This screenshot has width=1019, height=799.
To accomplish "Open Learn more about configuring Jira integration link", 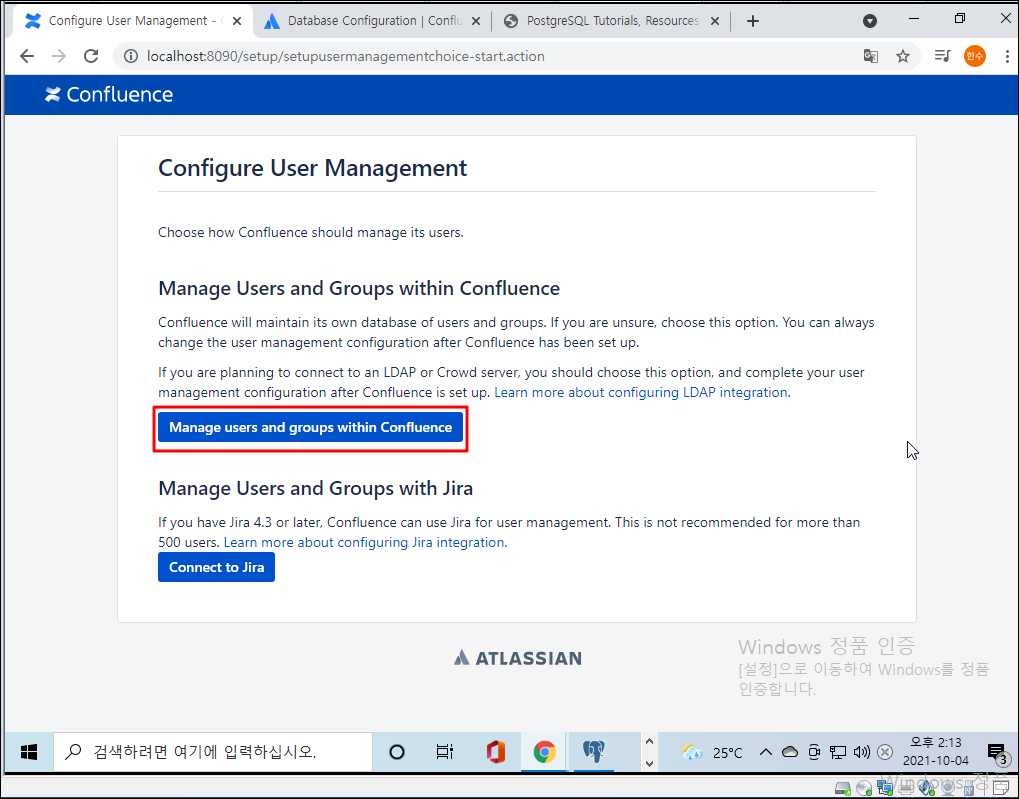I will click(364, 542).
